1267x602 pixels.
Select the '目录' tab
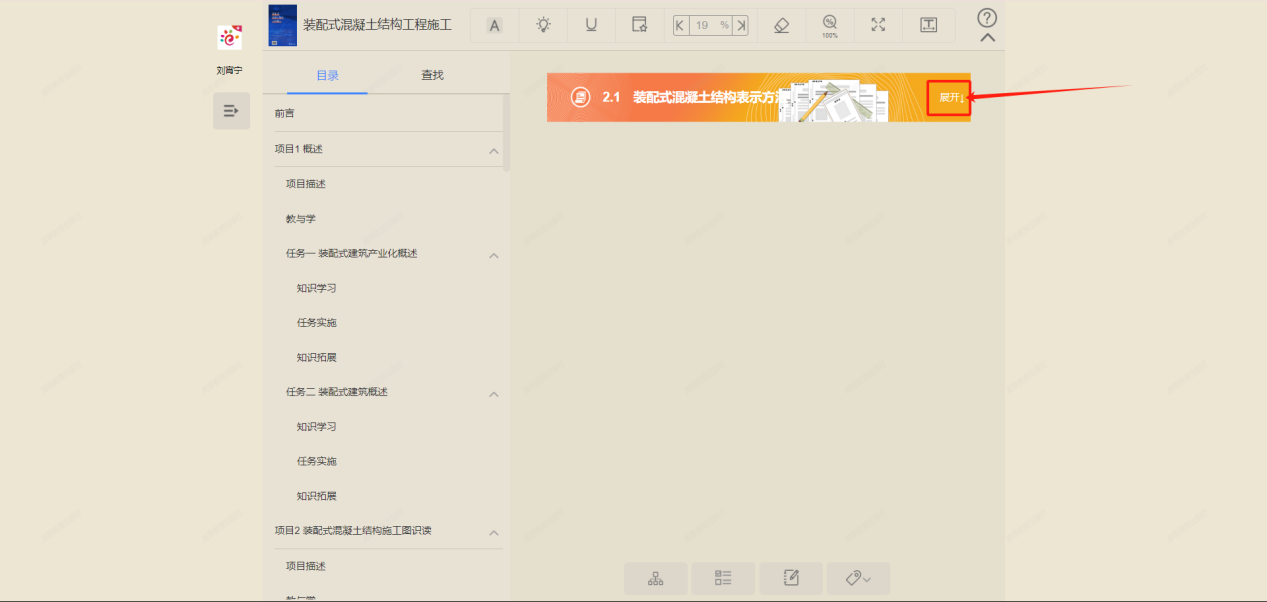click(327, 75)
